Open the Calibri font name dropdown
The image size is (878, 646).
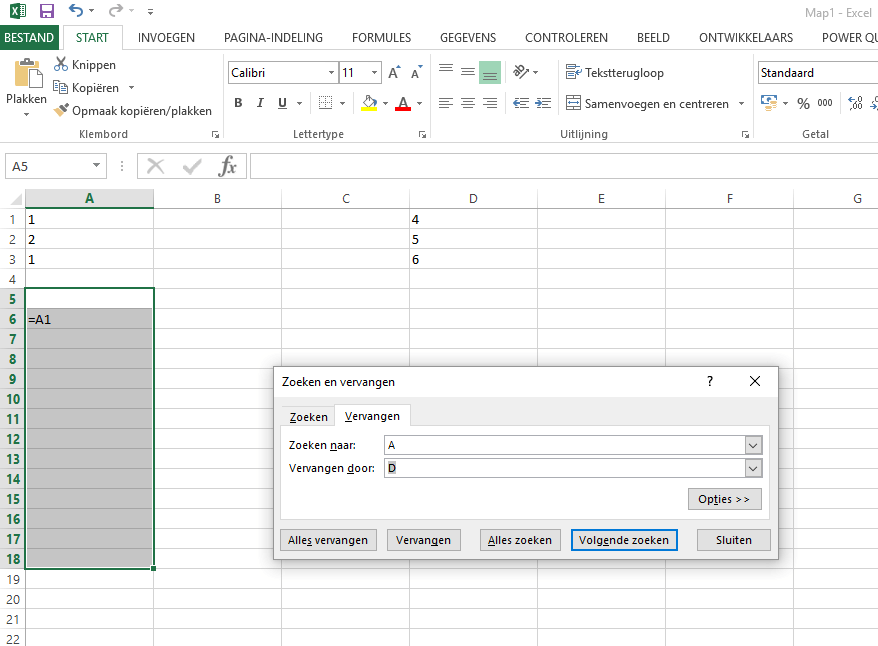[331, 73]
